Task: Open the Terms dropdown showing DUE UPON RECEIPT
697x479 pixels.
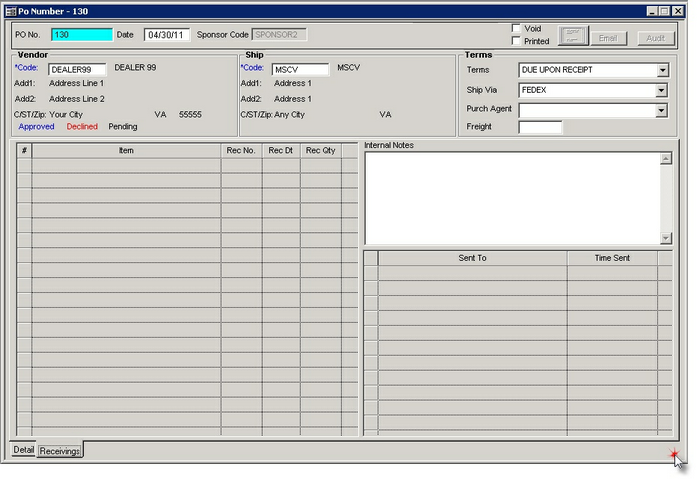Action: pyautogui.click(x=662, y=71)
